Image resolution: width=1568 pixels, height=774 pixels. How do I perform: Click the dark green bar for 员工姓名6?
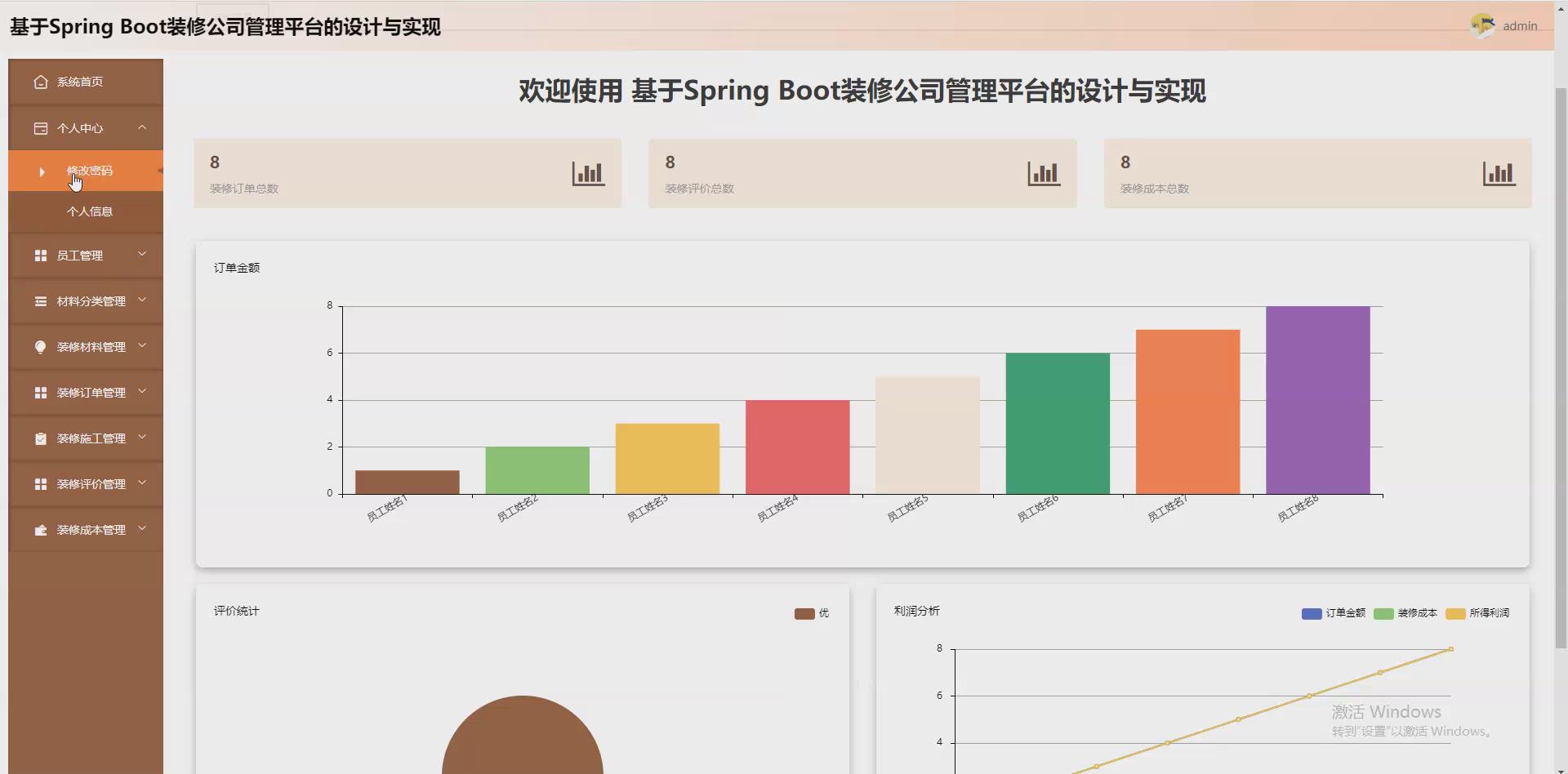coord(1058,423)
